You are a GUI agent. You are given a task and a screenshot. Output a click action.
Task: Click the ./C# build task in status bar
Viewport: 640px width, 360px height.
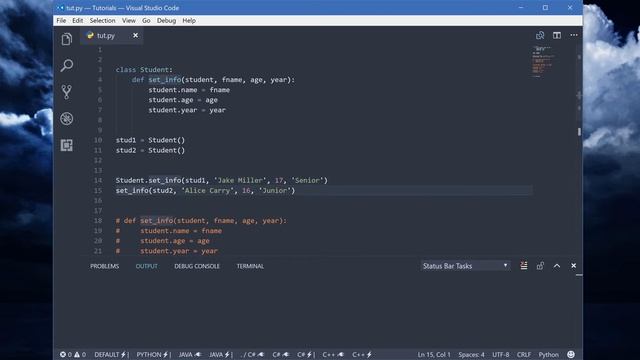[x=253, y=355]
